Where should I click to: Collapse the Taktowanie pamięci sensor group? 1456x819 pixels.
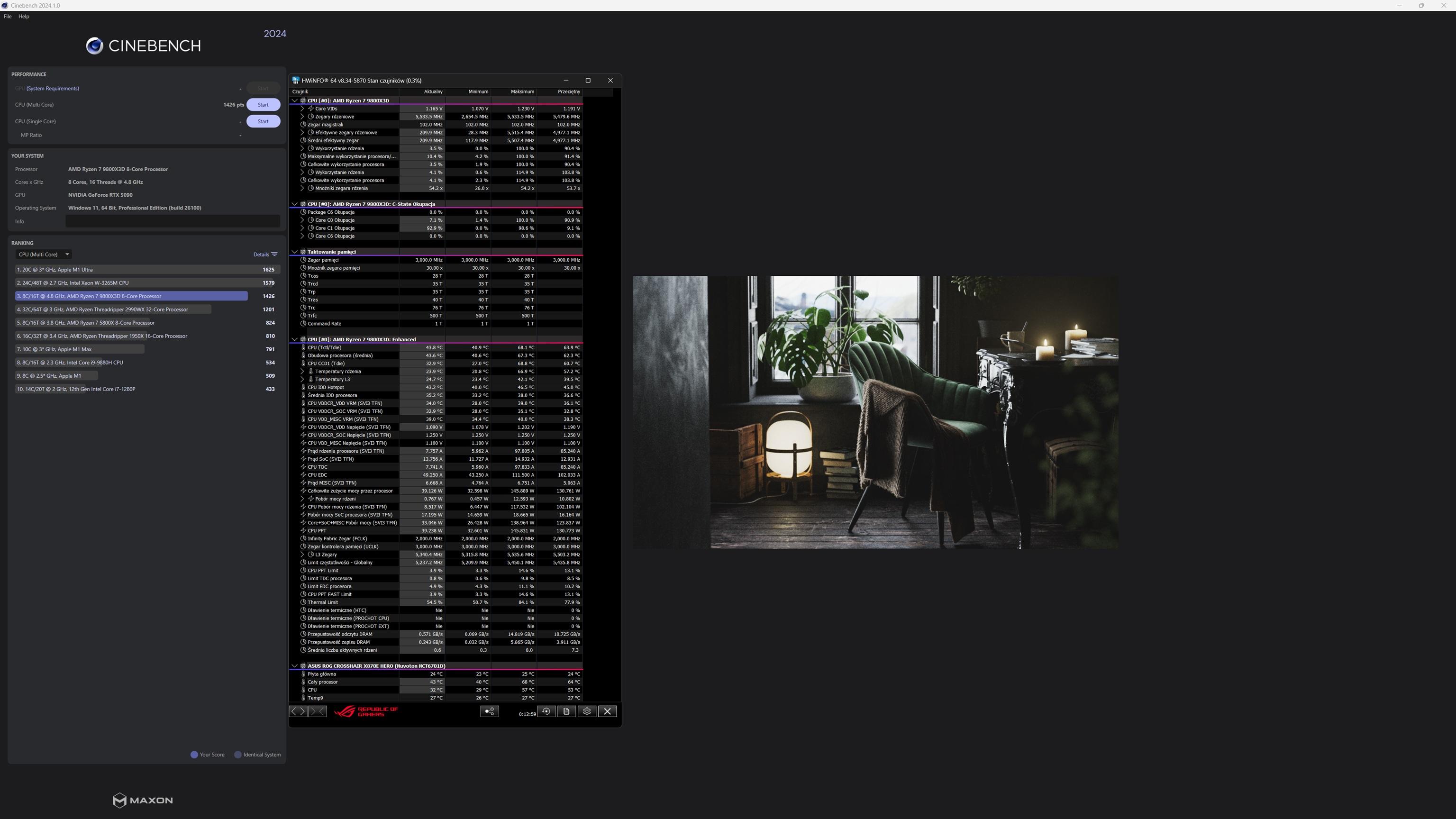click(x=294, y=252)
